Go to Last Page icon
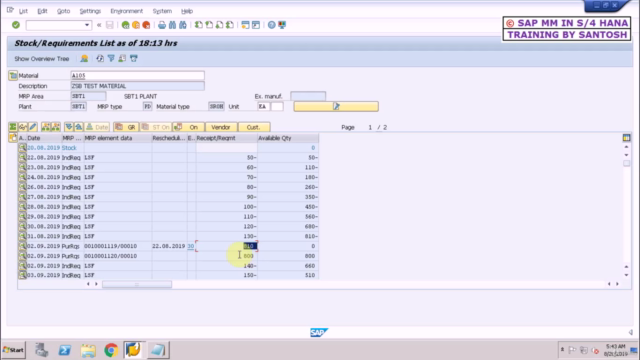640x360 pixels. coord(230,25)
